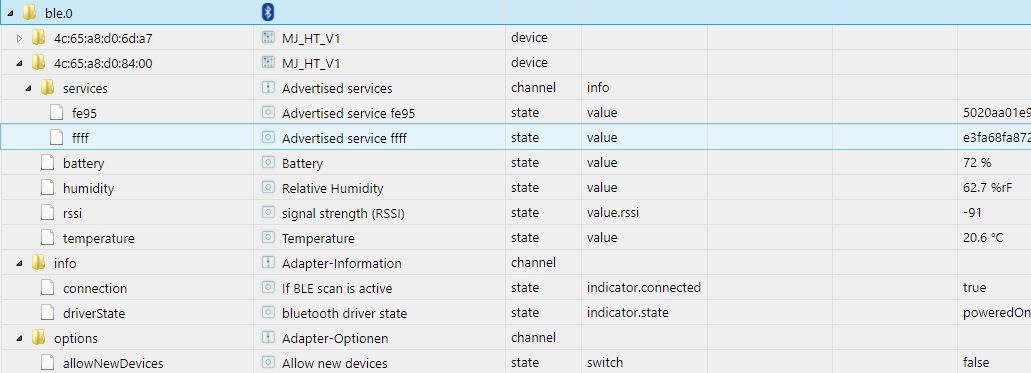Click the services folder icon
The height and width of the screenshot is (373, 1031).
pos(47,87)
